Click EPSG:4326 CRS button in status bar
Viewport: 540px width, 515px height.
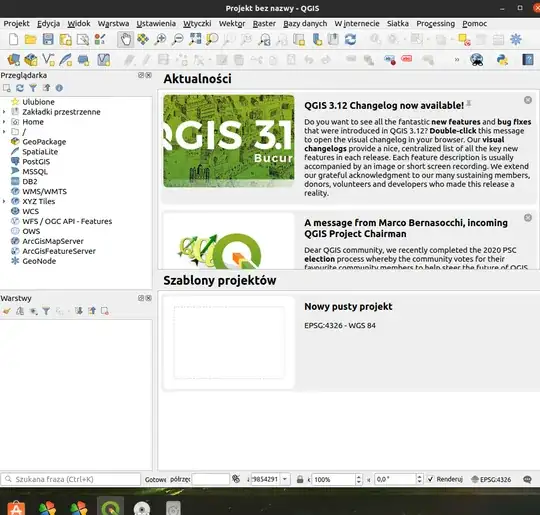tap(491, 480)
